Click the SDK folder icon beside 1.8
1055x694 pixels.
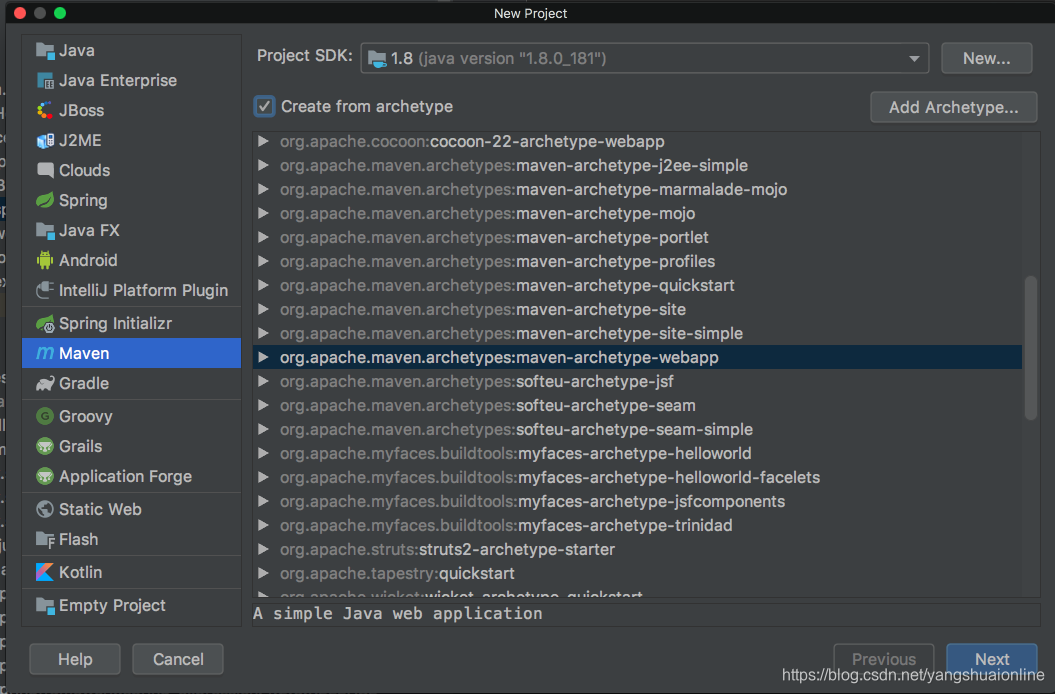[377, 59]
